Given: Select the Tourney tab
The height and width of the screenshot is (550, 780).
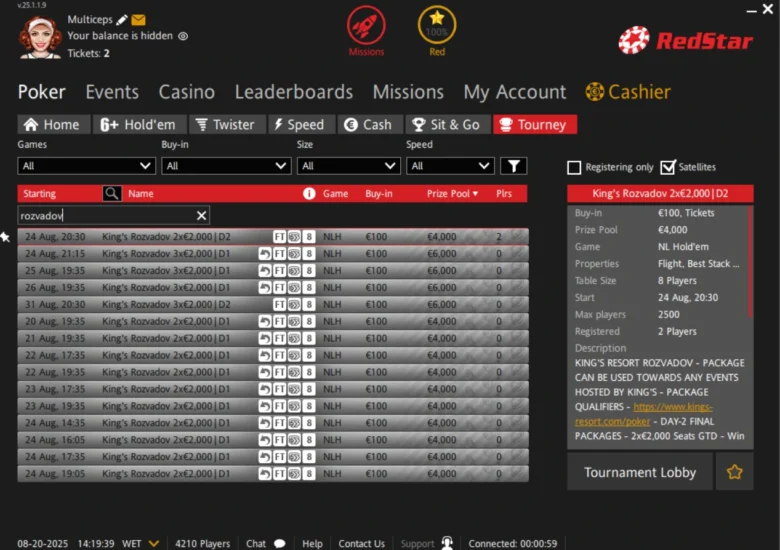Looking at the screenshot, I should point(535,124).
